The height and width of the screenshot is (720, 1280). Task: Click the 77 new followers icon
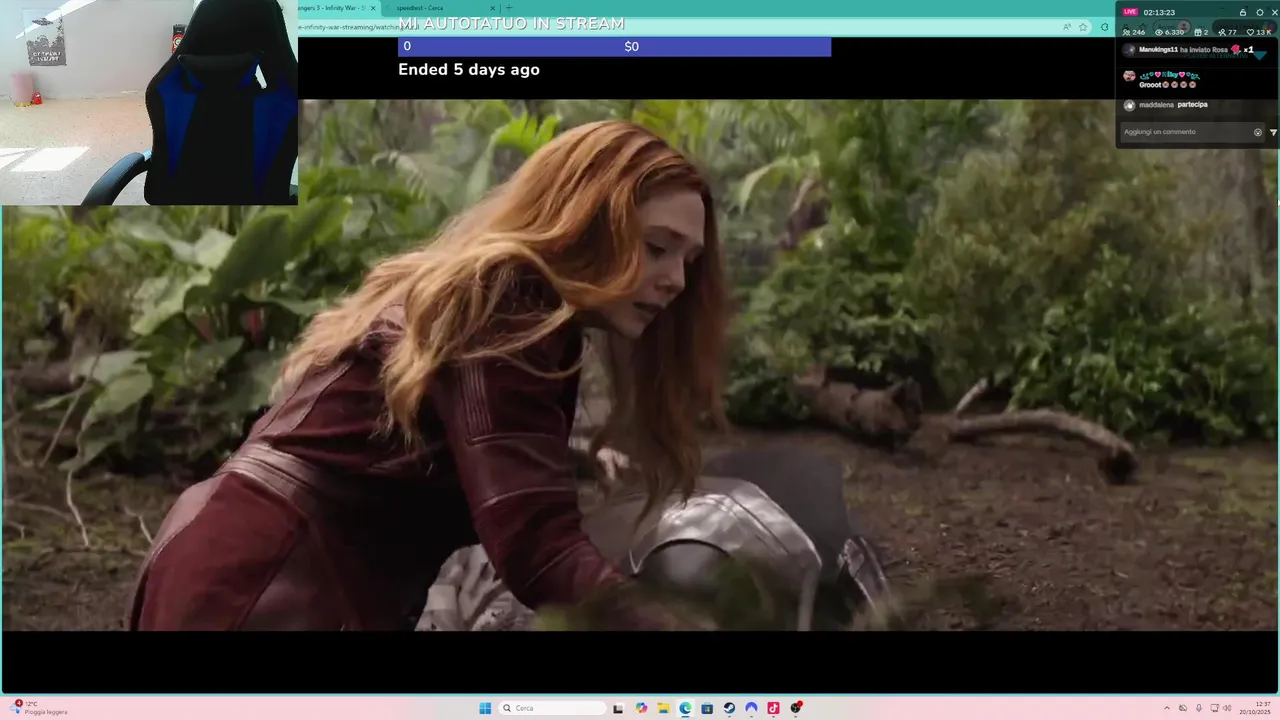[1222, 32]
